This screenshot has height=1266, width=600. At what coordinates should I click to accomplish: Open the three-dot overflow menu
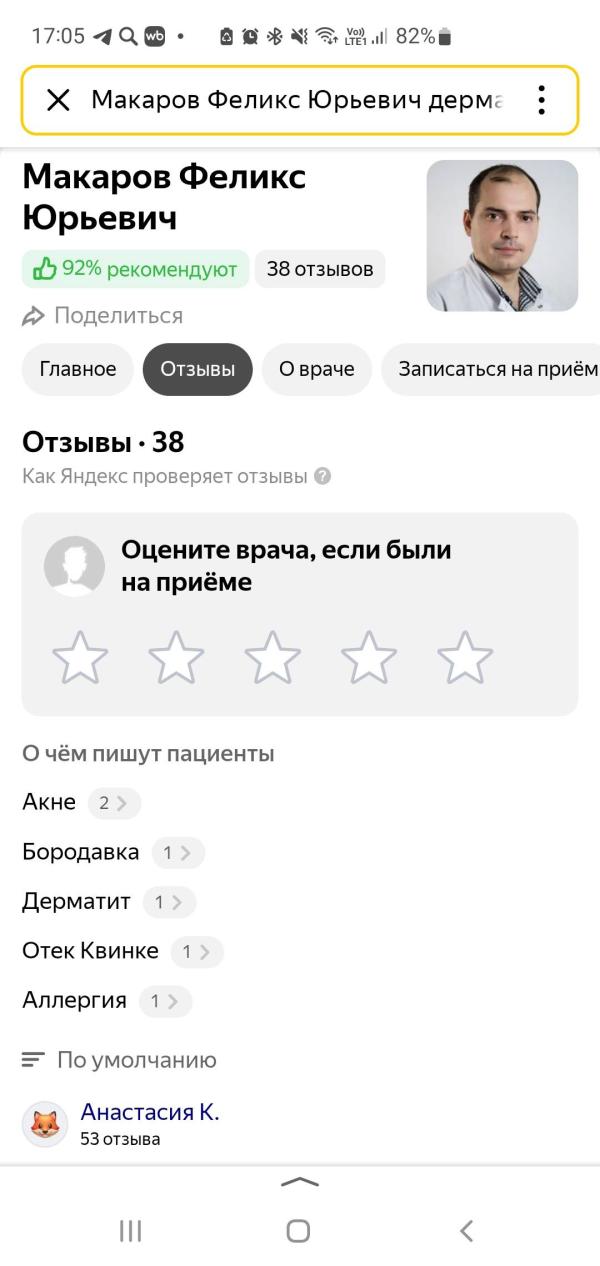541,100
